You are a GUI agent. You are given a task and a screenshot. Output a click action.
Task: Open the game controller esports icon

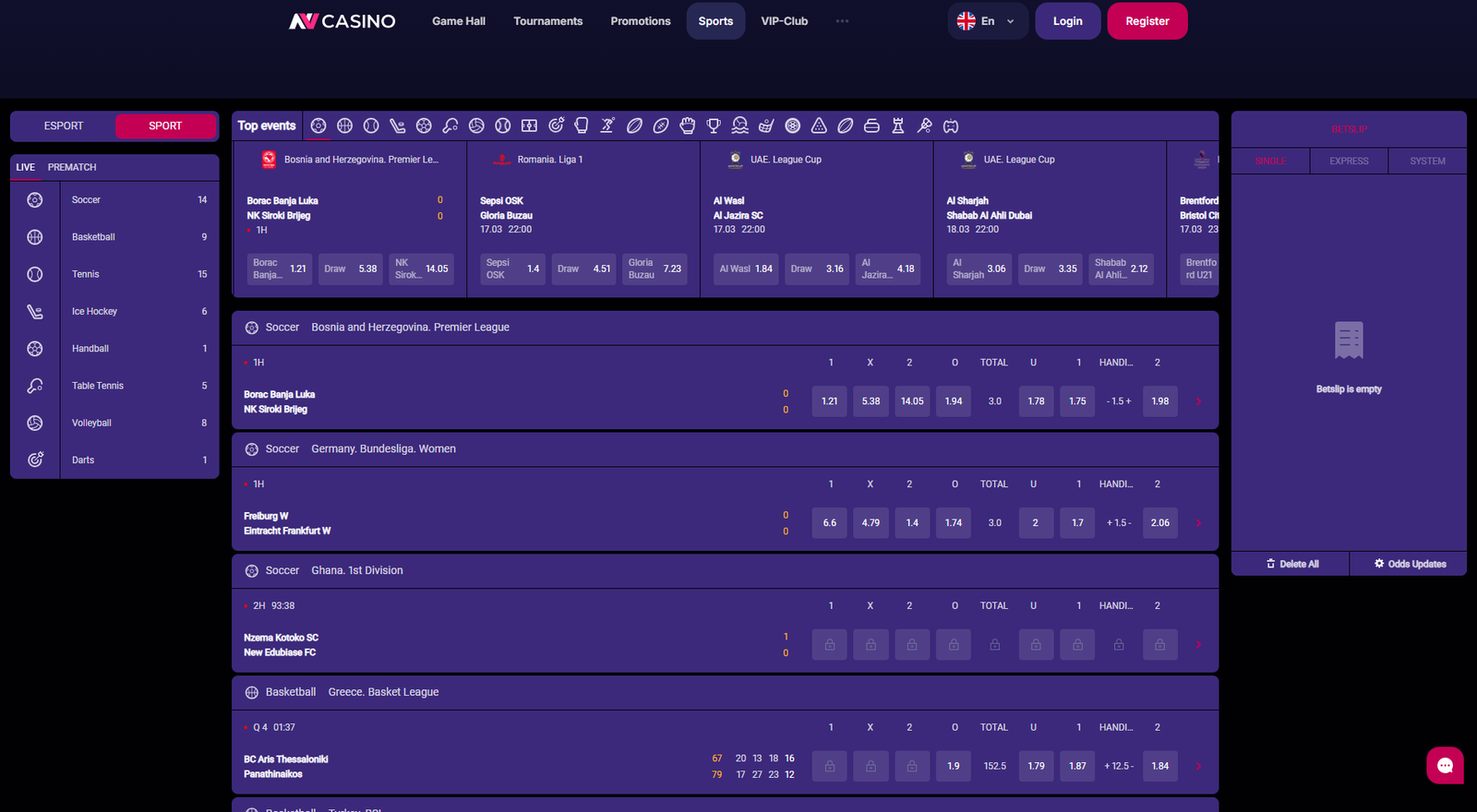click(x=951, y=125)
